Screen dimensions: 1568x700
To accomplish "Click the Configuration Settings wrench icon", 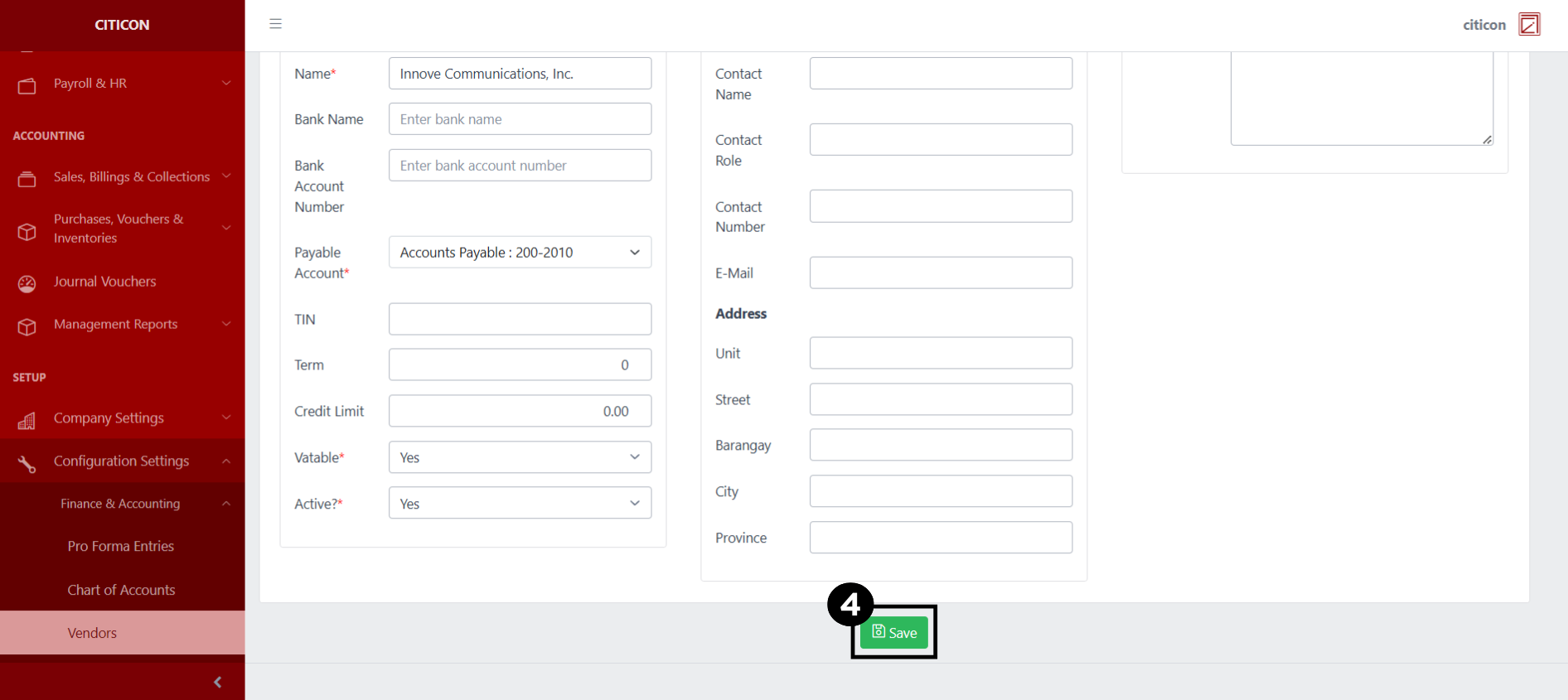I will tap(27, 464).
